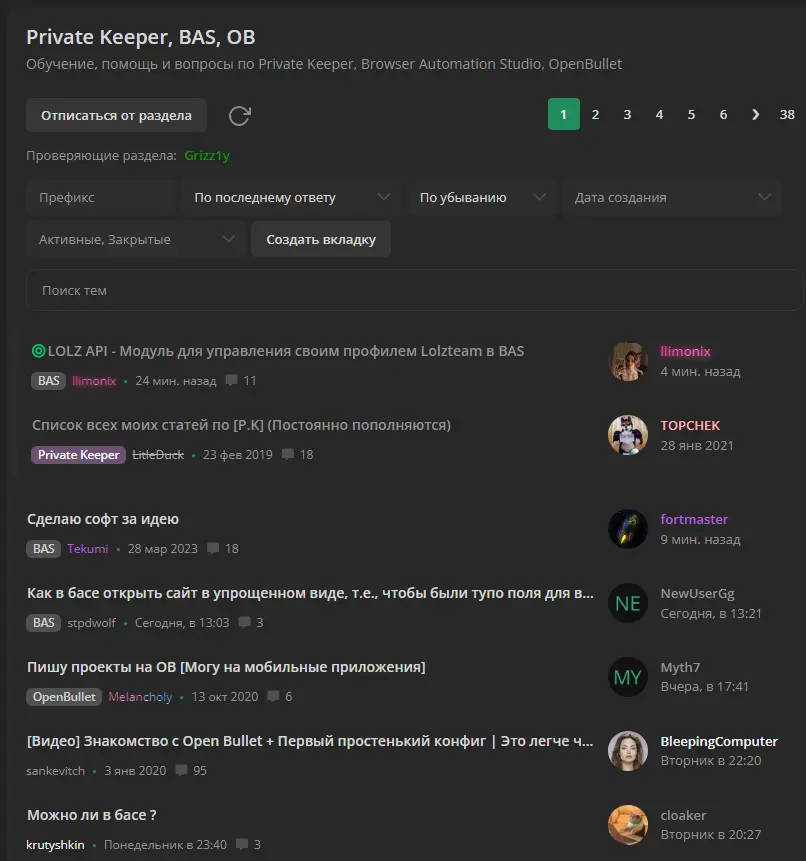Open moderator Grizz1y's profile link
806x861 pixels.
207,156
